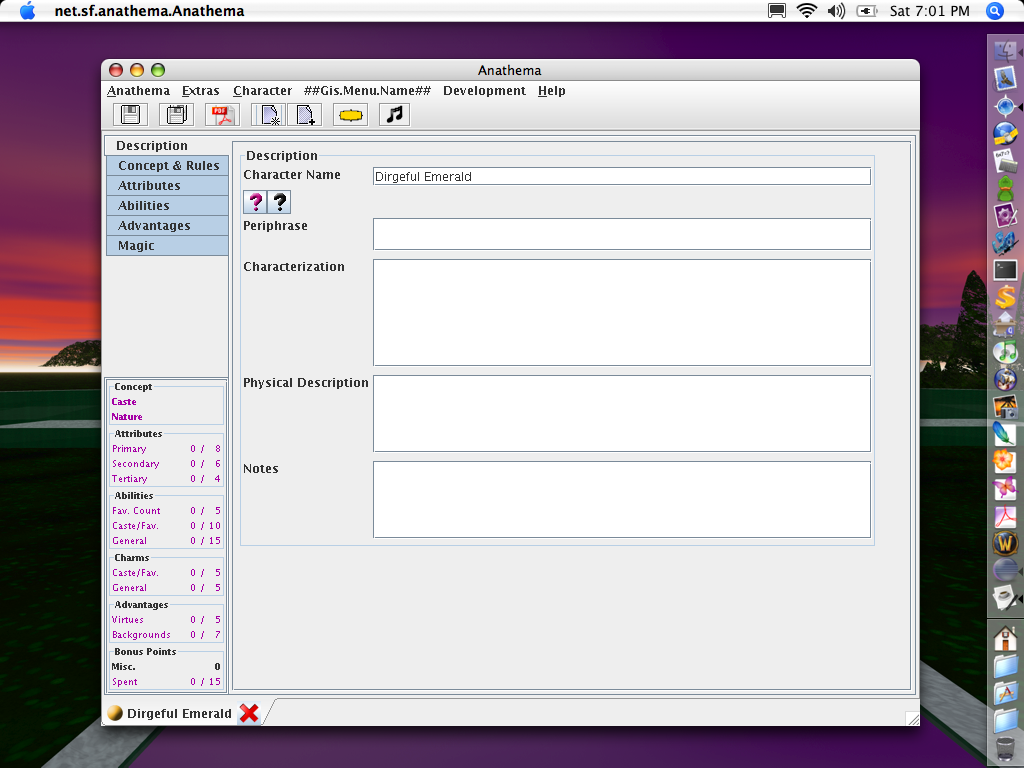
Task: Switch to the Attributes section
Action: tap(167, 185)
